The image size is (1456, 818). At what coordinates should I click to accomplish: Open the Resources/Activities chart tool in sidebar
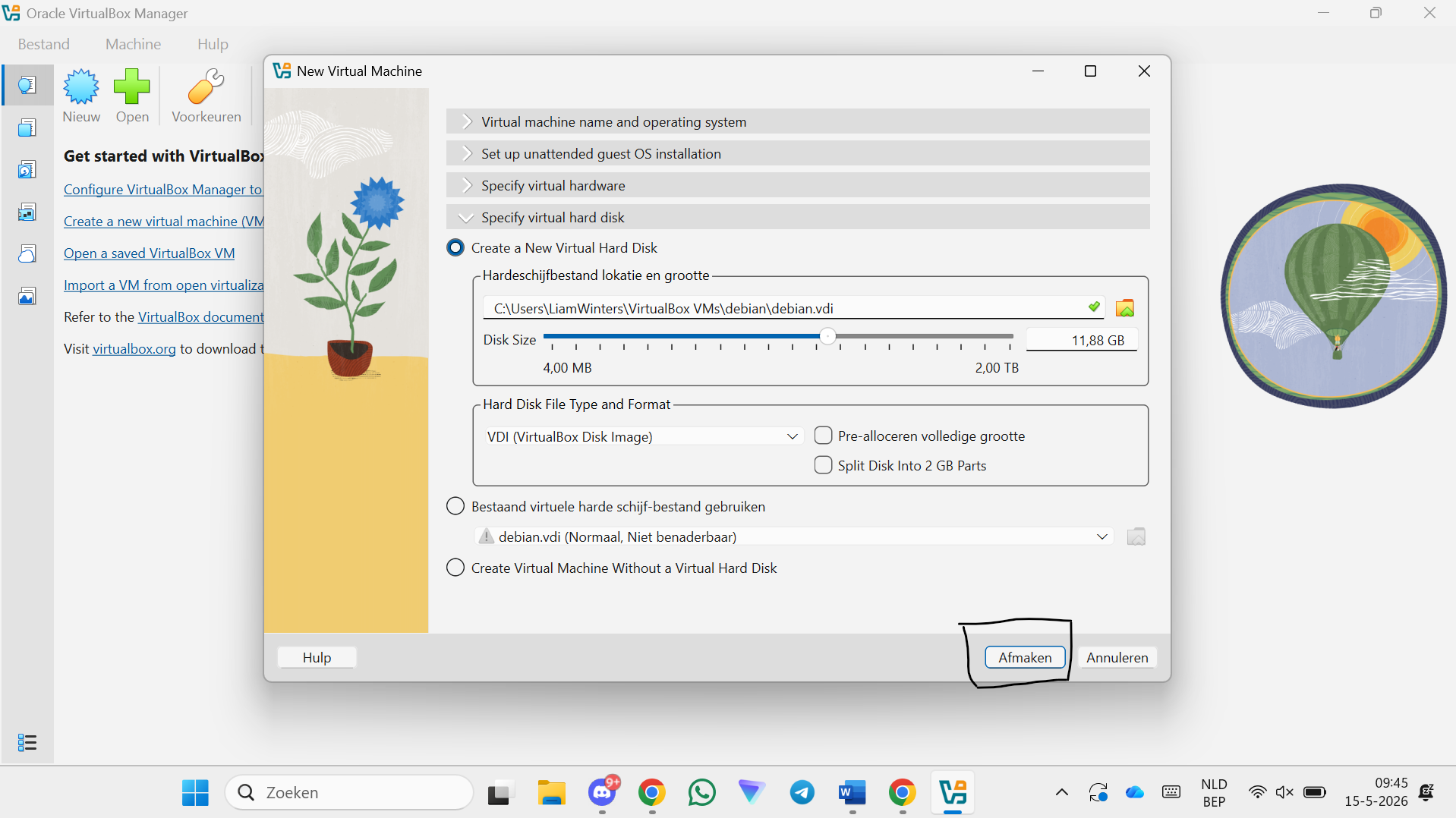(x=27, y=296)
